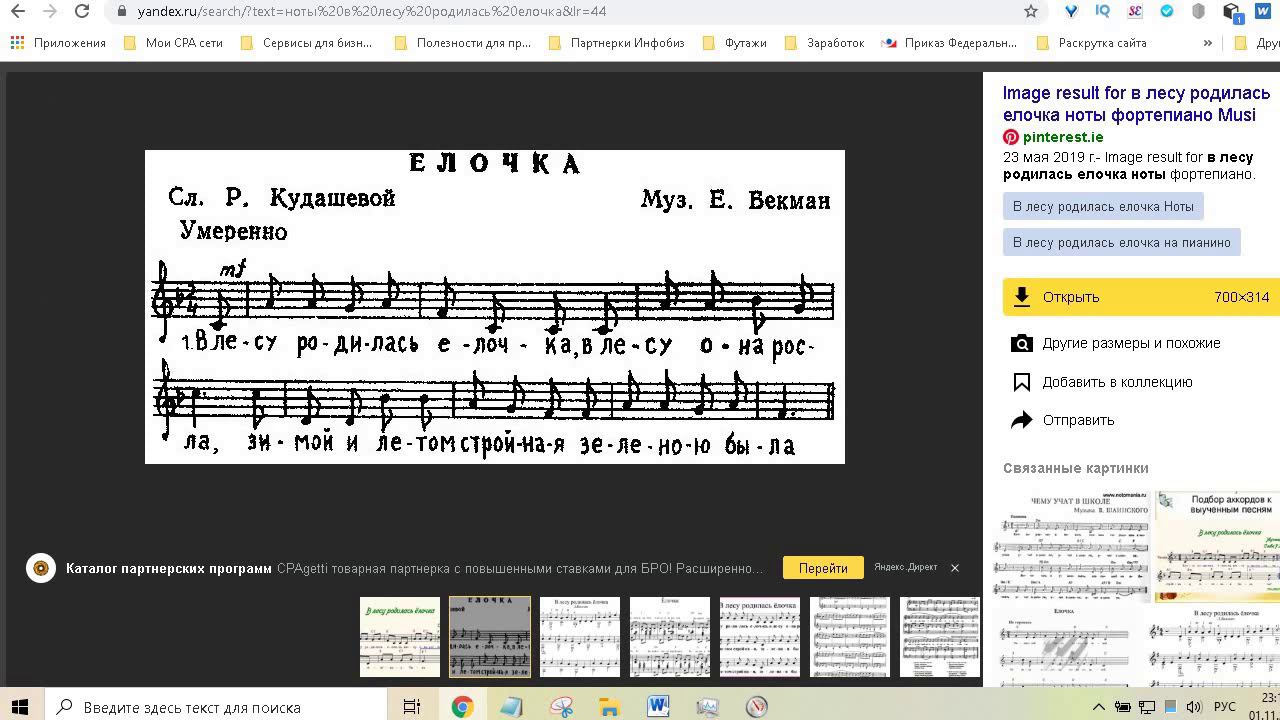This screenshot has height=720, width=1280.
Task: Click the ad's round orange logo icon
Action: pos(41,568)
